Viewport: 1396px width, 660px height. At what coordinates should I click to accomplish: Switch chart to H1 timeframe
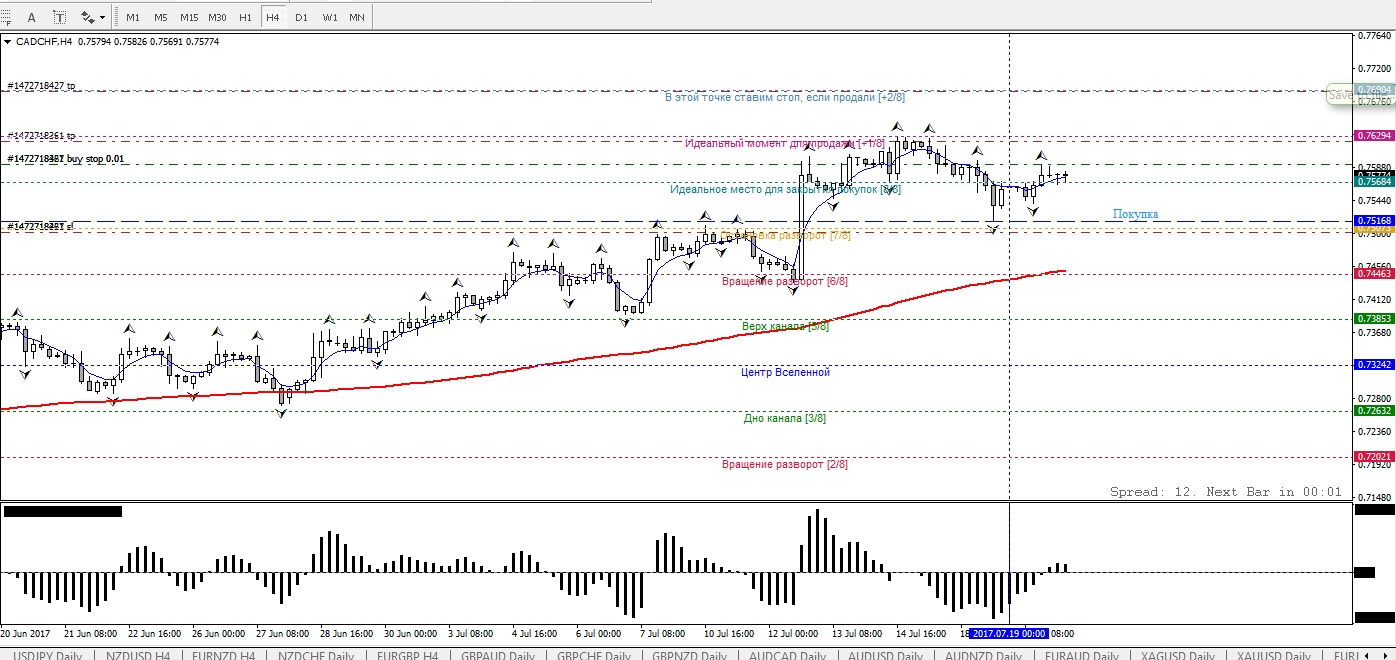coord(246,17)
